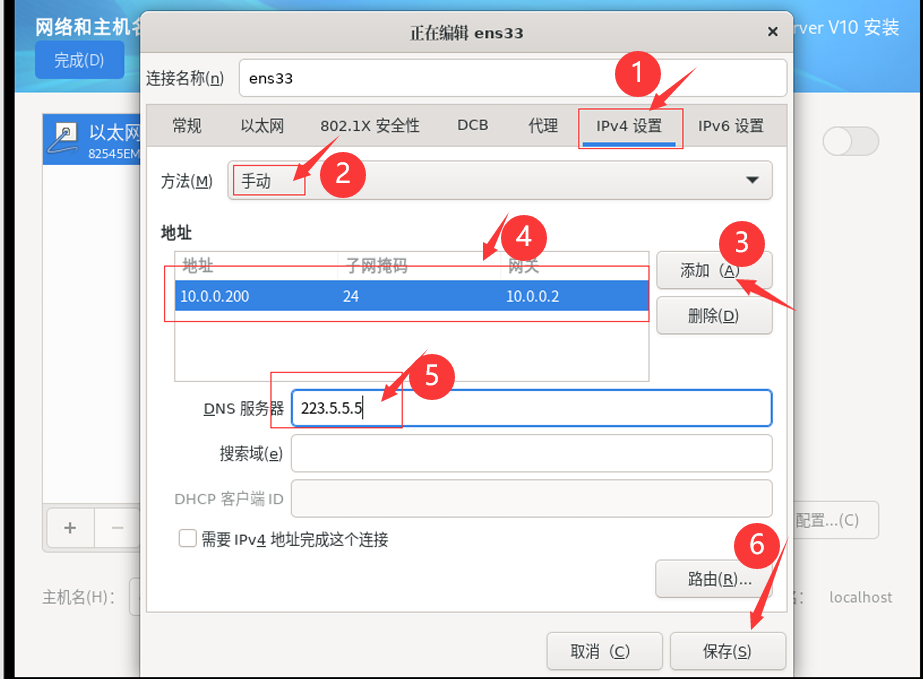Screen dimensions: 923x679
Task: Select address cell 10.0.0.200
Action: (x=215, y=296)
